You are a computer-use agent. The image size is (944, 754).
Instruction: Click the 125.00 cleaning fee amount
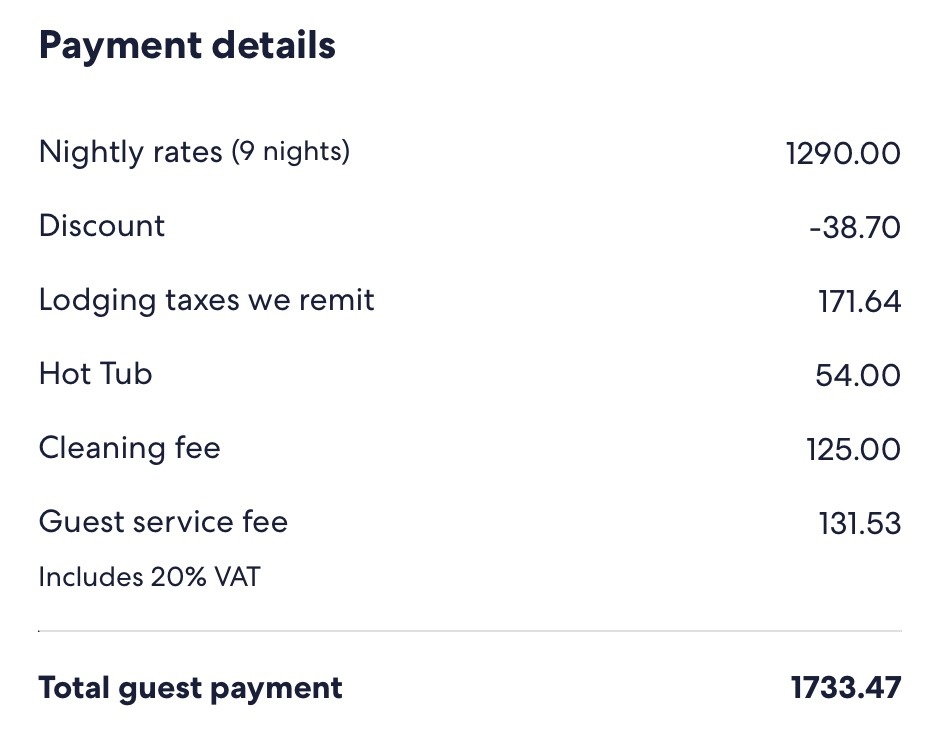[853, 449]
